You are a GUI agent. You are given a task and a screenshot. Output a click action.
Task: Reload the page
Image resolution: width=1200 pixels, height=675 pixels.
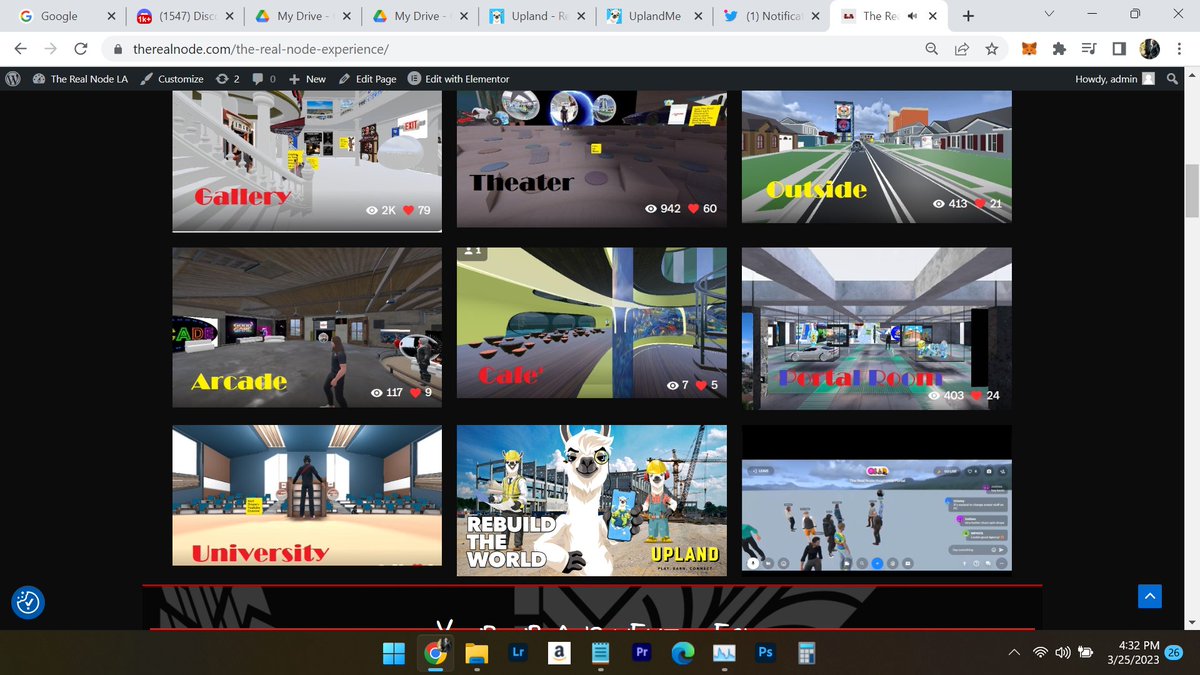coord(81,48)
